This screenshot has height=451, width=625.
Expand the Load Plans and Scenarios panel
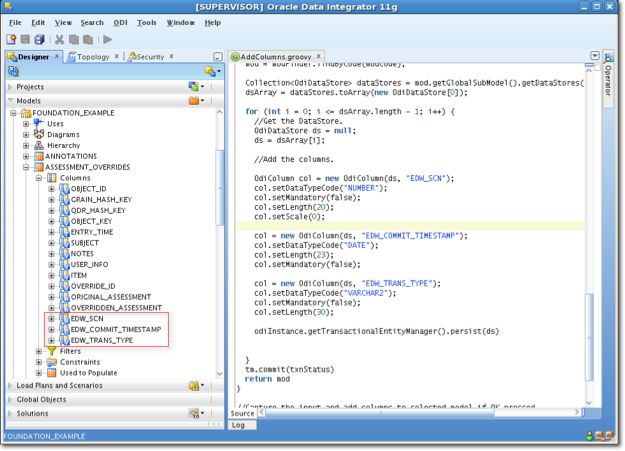(x=10, y=385)
